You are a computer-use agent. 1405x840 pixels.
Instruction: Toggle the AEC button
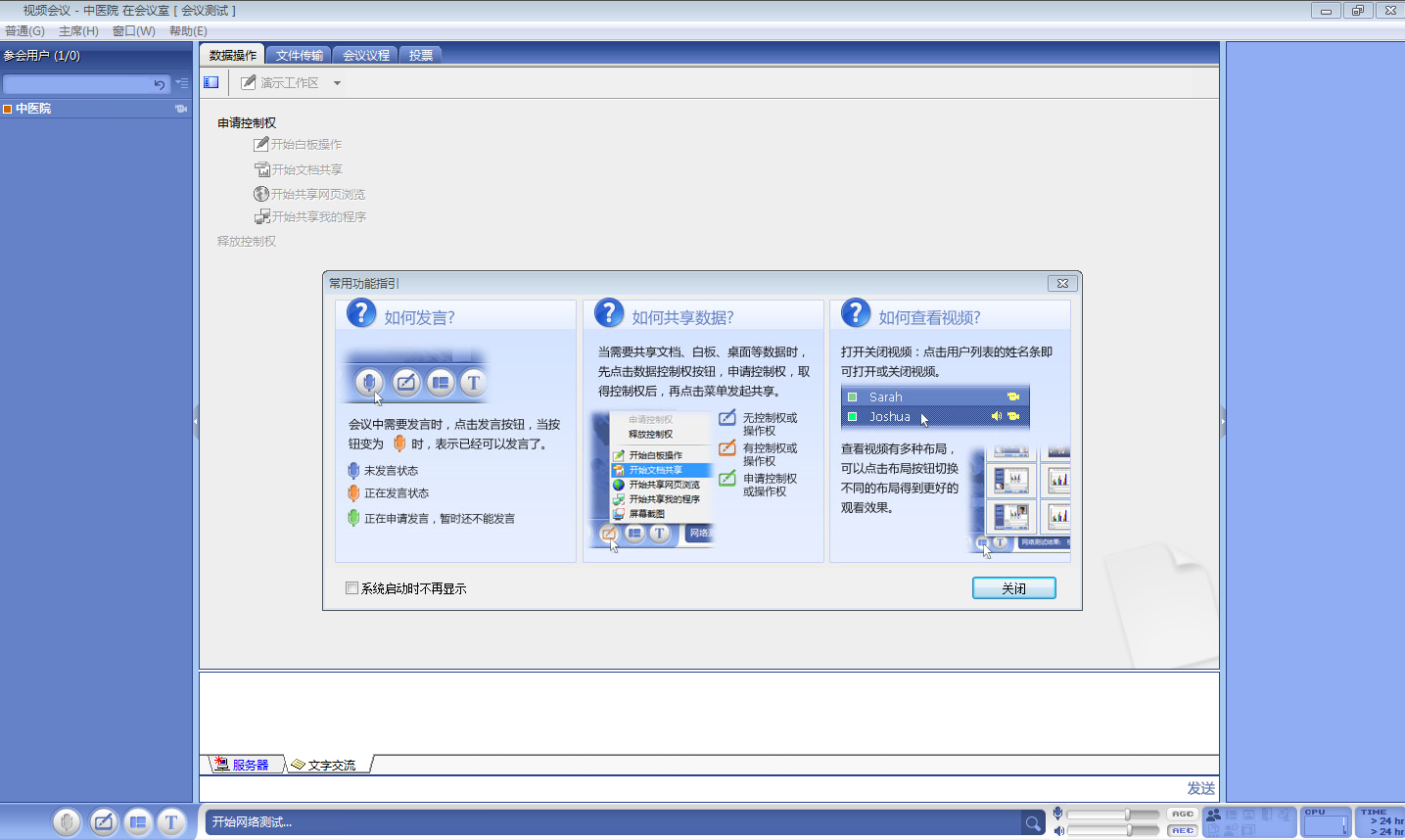(x=1182, y=830)
